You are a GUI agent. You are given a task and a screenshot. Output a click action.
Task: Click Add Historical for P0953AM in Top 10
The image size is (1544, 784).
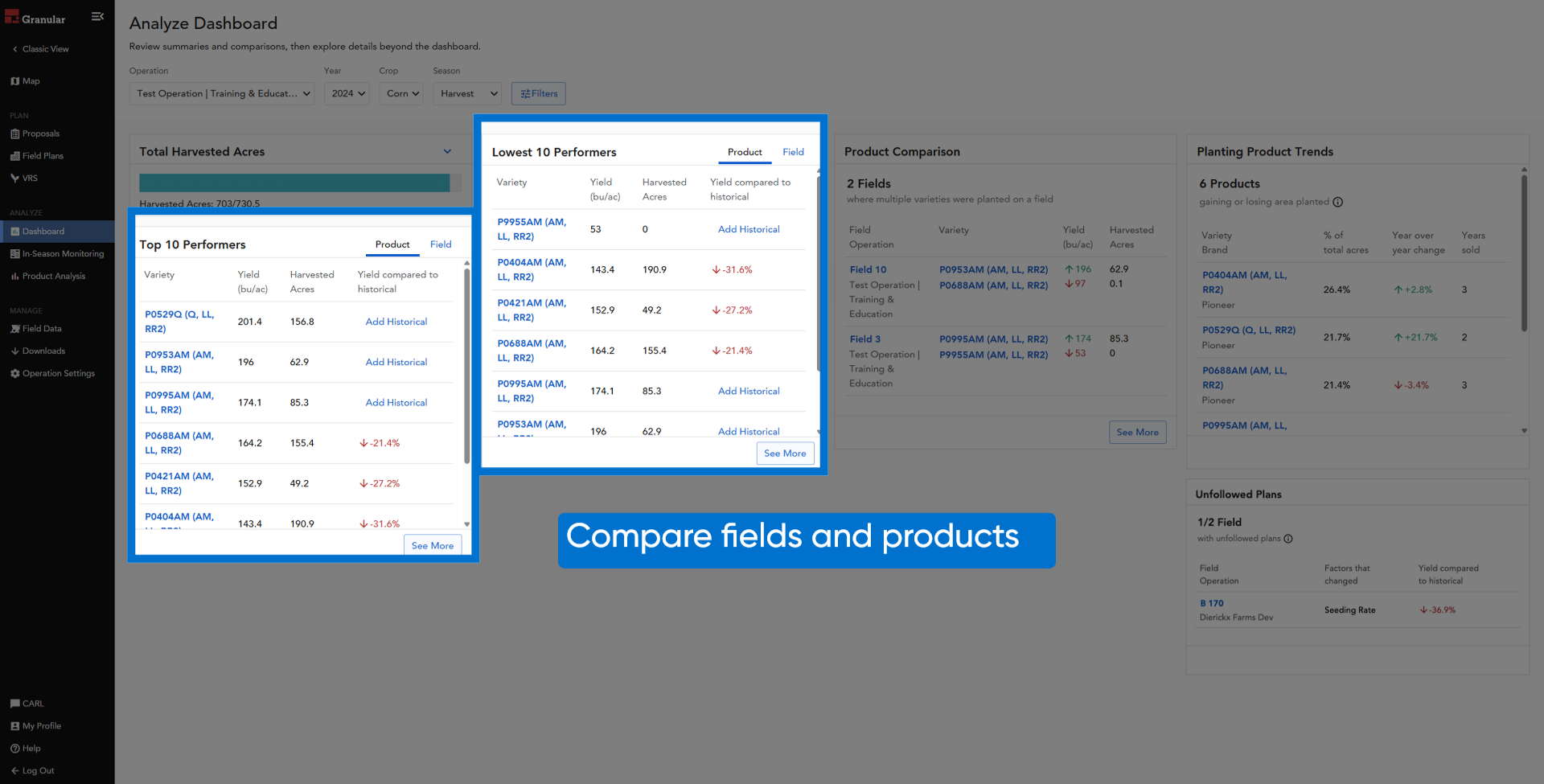point(396,362)
